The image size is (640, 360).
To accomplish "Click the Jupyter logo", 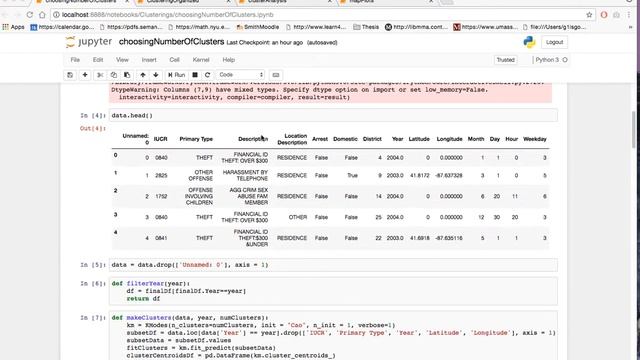I will click(x=89, y=42).
